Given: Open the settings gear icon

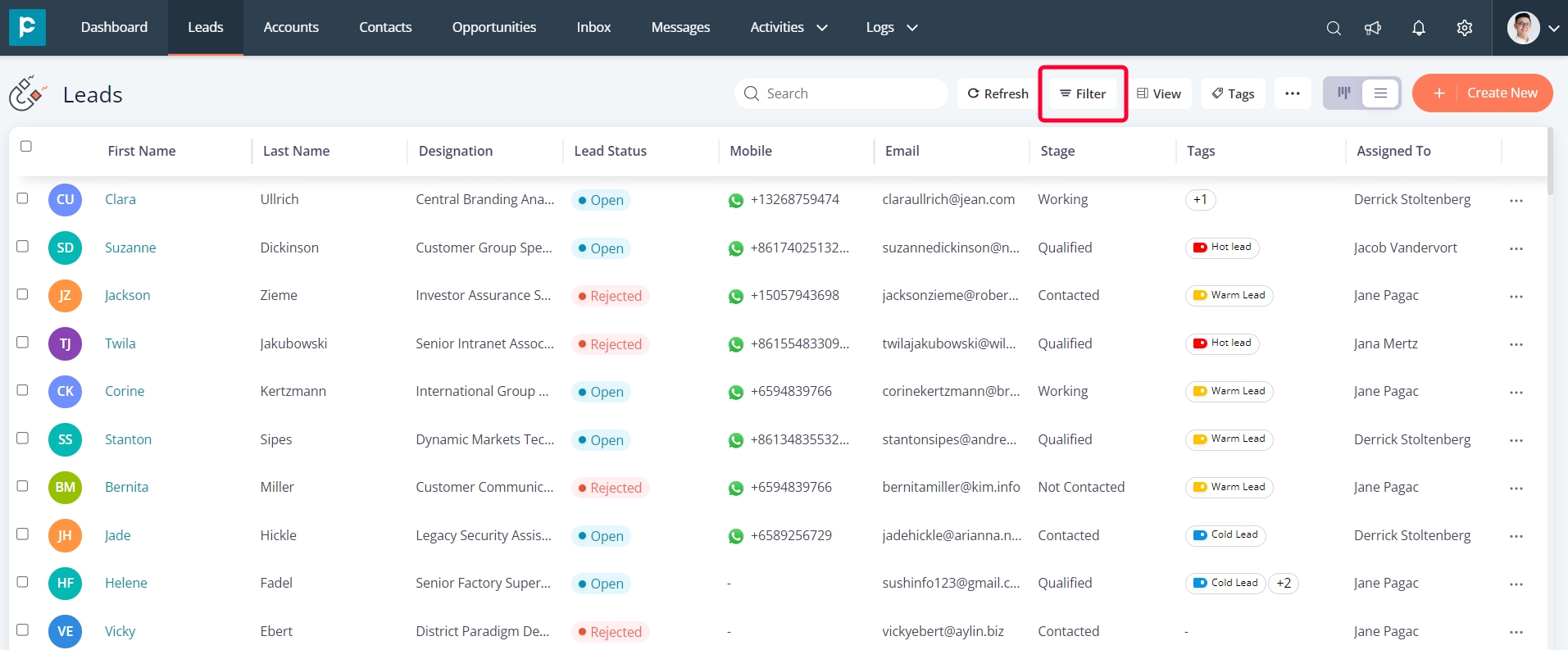Looking at the screenshot, I should 1465,28.
